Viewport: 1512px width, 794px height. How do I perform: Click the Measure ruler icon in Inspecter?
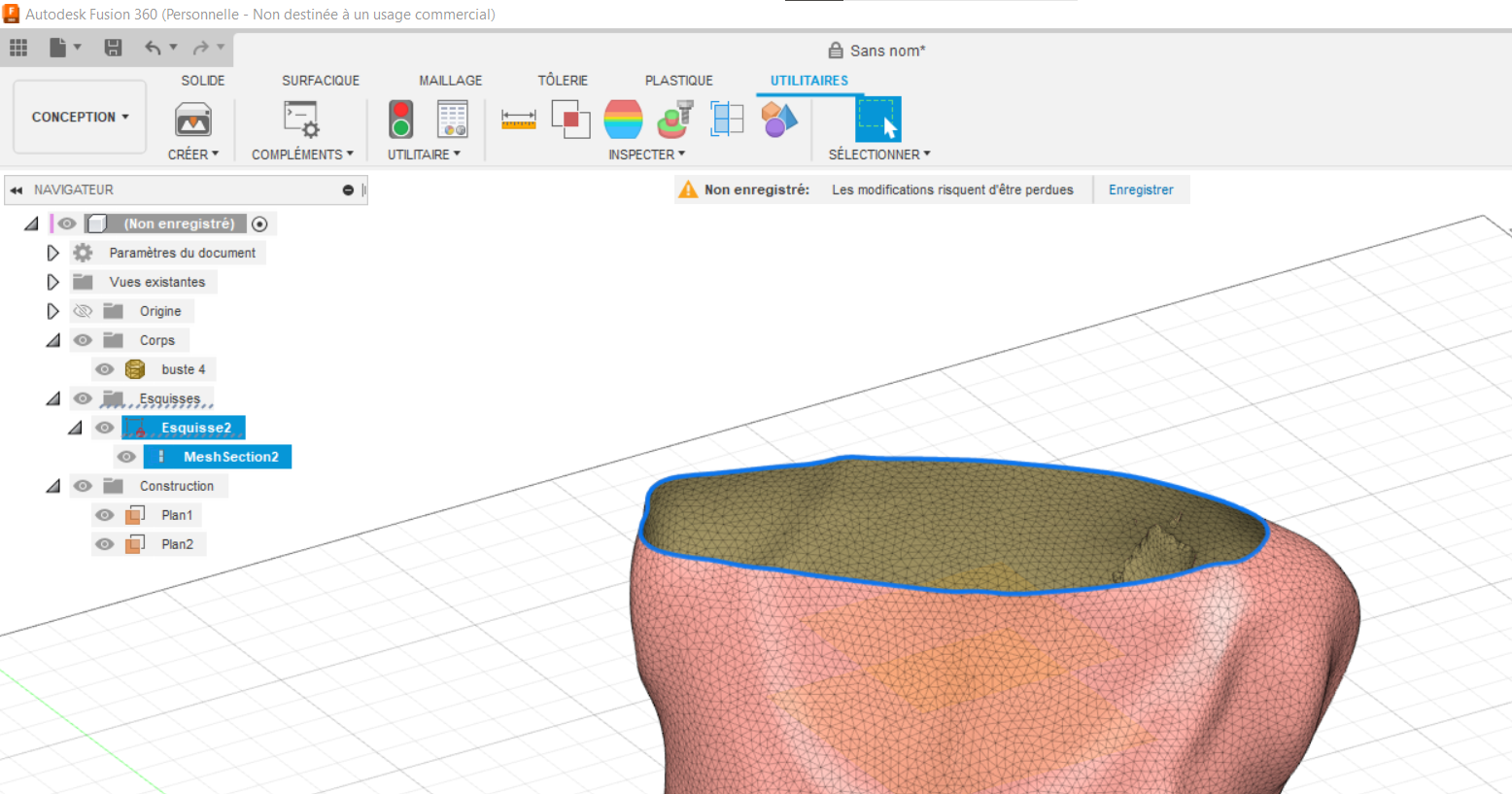519,120
